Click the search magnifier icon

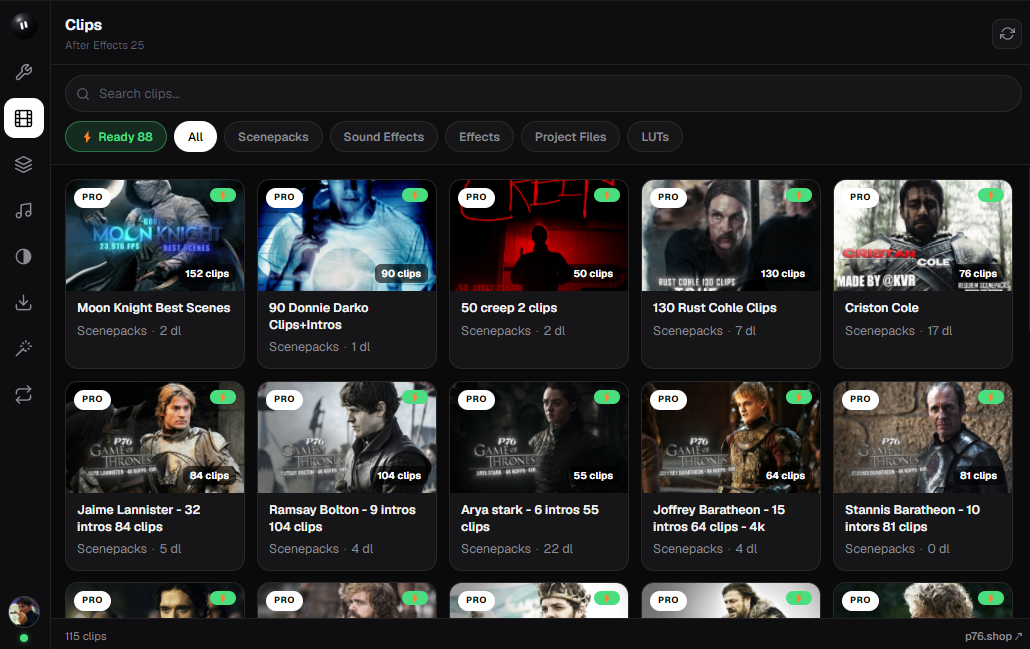click(83, 94)
